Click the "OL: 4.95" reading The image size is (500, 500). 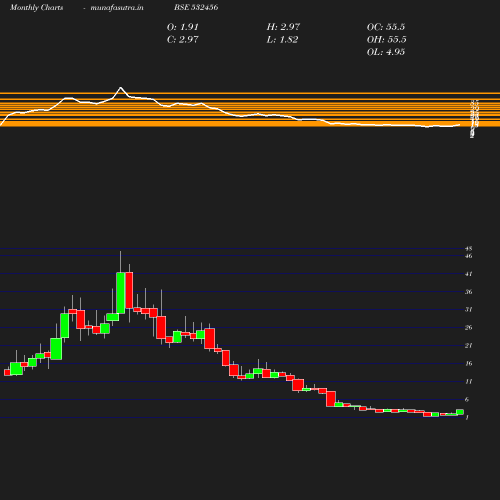coord(386,52)
